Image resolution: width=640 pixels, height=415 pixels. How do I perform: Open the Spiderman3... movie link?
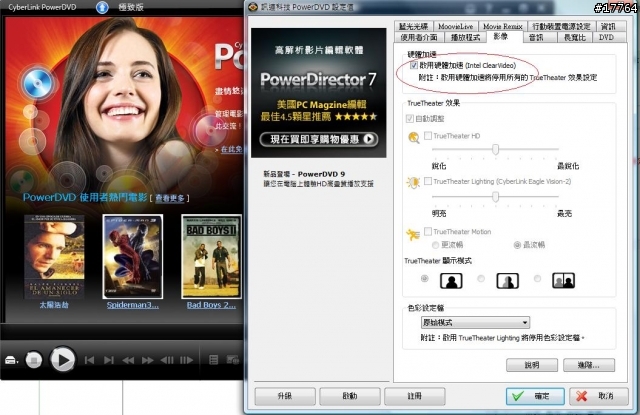click(133, 305)
